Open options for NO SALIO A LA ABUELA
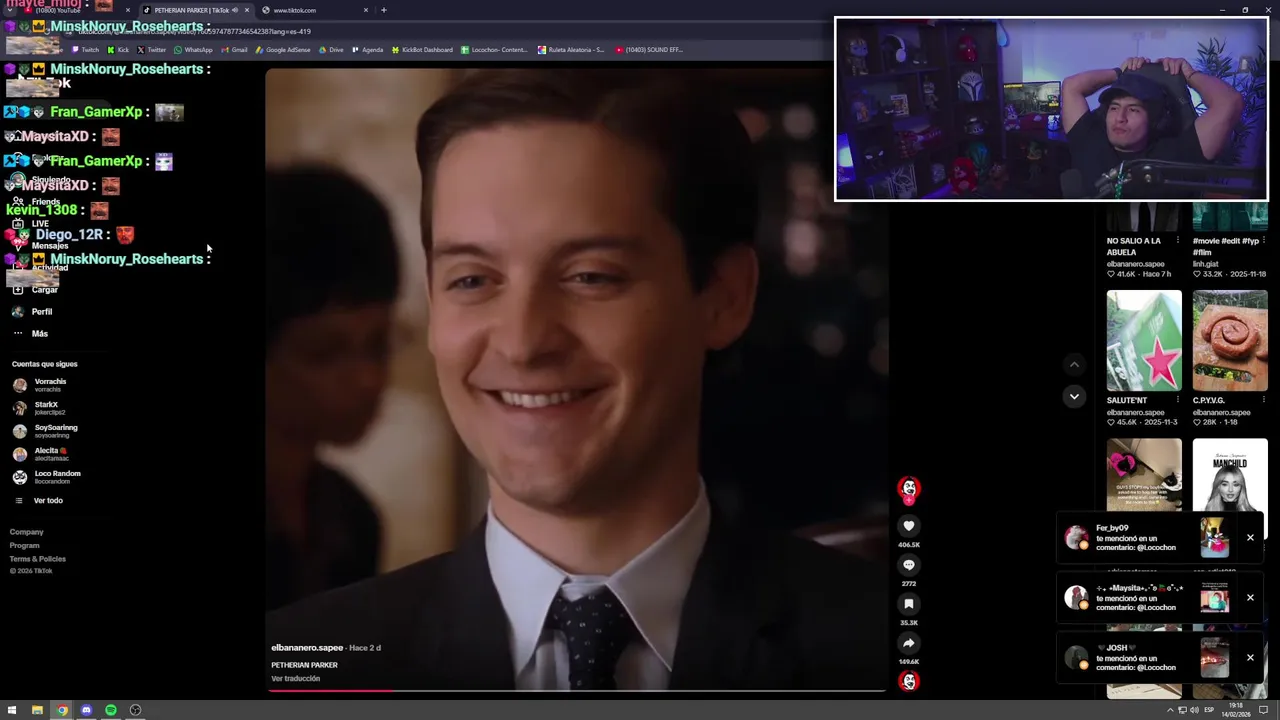 [x=1177, y=241]
